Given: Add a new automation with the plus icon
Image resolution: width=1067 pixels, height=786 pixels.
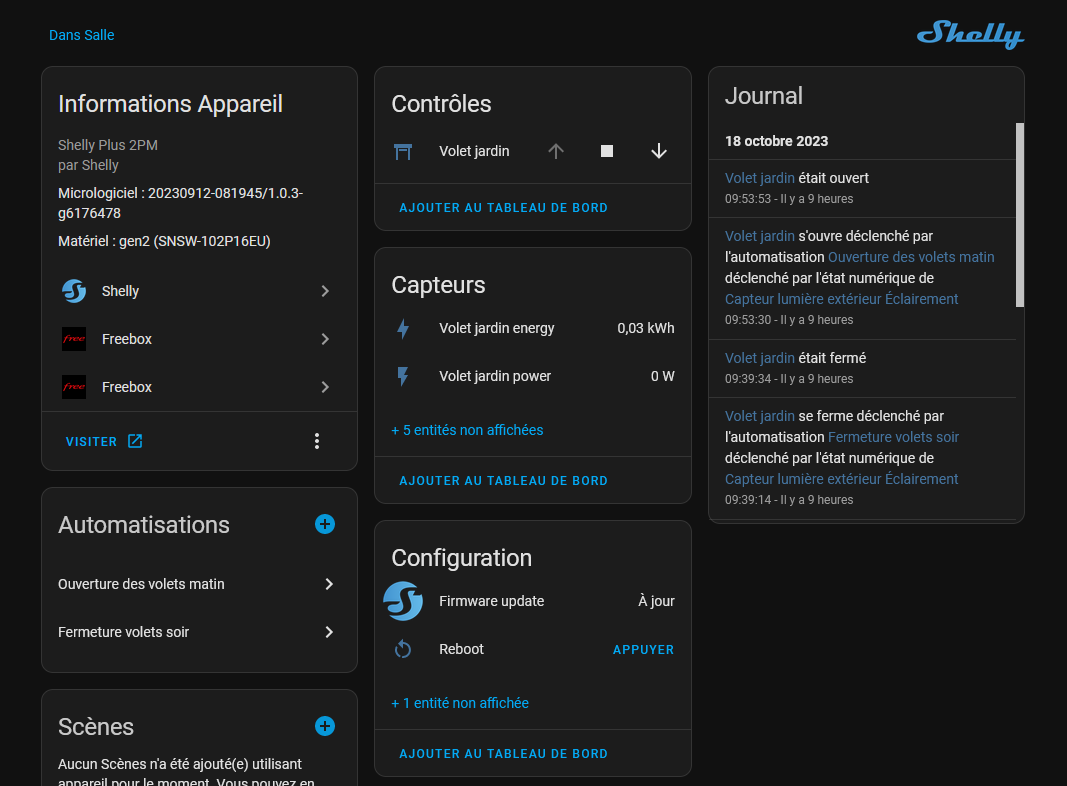Looking at the screenshot, I should (325, 524).
